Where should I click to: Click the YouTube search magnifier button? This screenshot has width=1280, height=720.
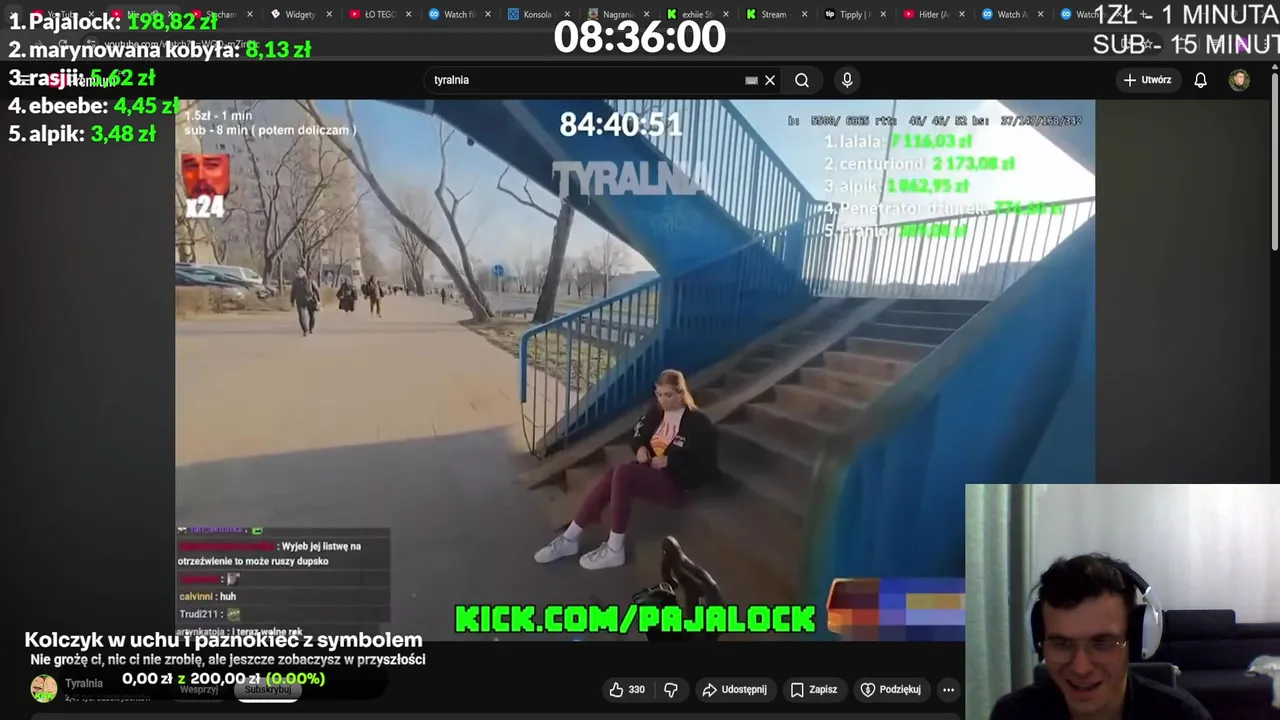[x=802, y=80]
